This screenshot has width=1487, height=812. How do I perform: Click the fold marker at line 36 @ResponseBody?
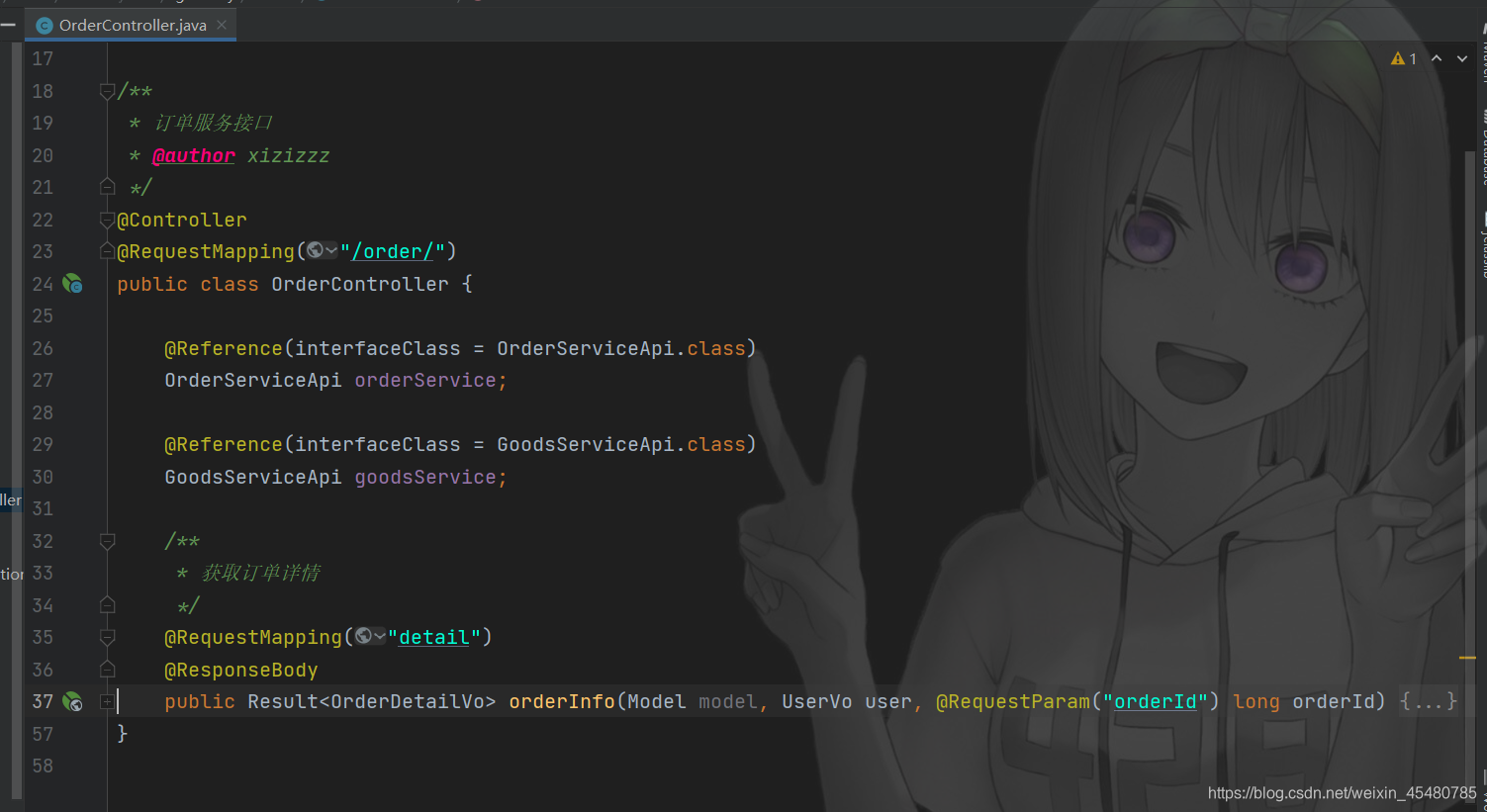click(107, 670)
